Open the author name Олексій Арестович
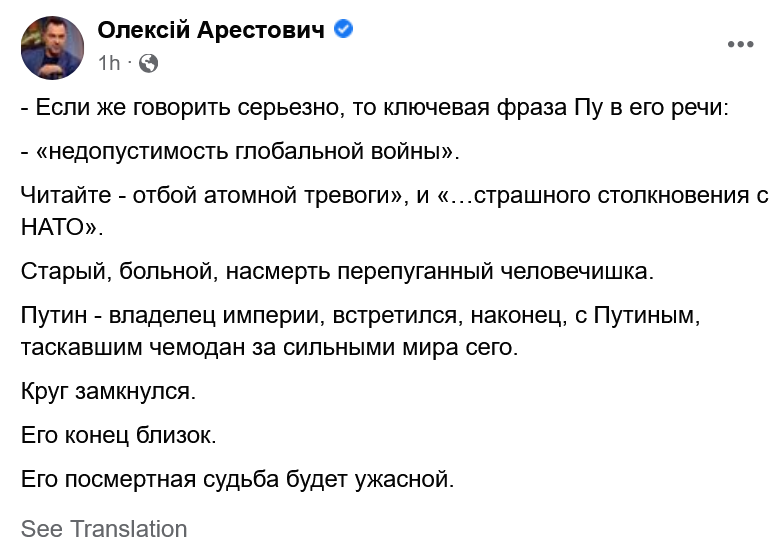 211,30
